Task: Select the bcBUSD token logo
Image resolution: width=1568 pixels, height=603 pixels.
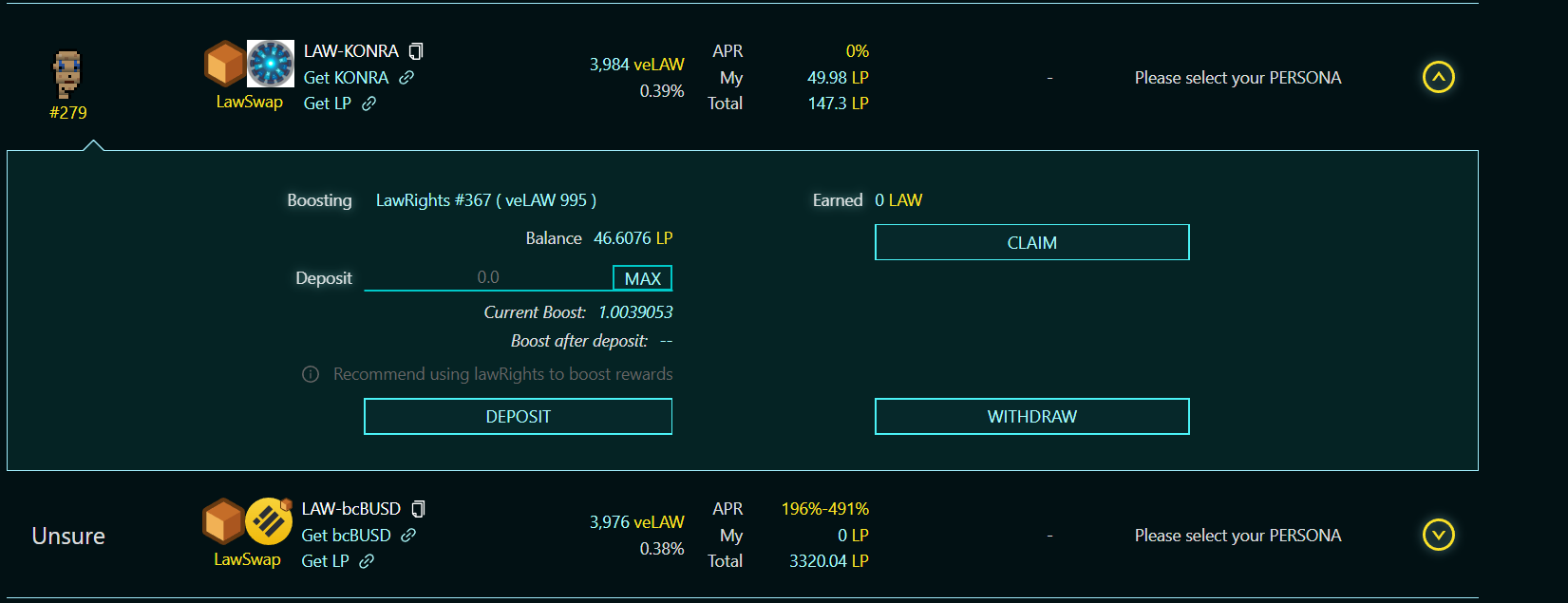Action: pos(269,521)
